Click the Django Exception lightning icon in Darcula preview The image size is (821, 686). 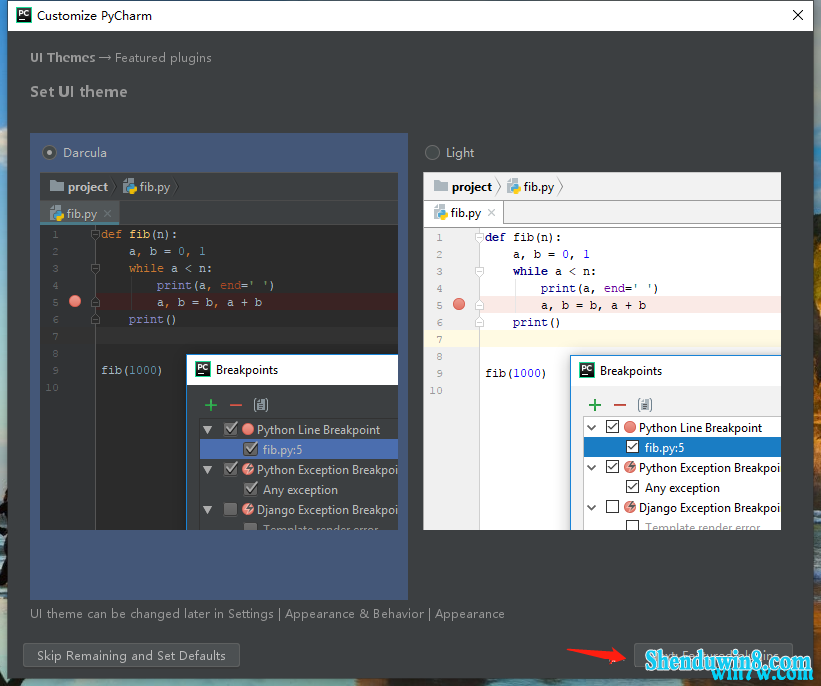click(248, 509)
